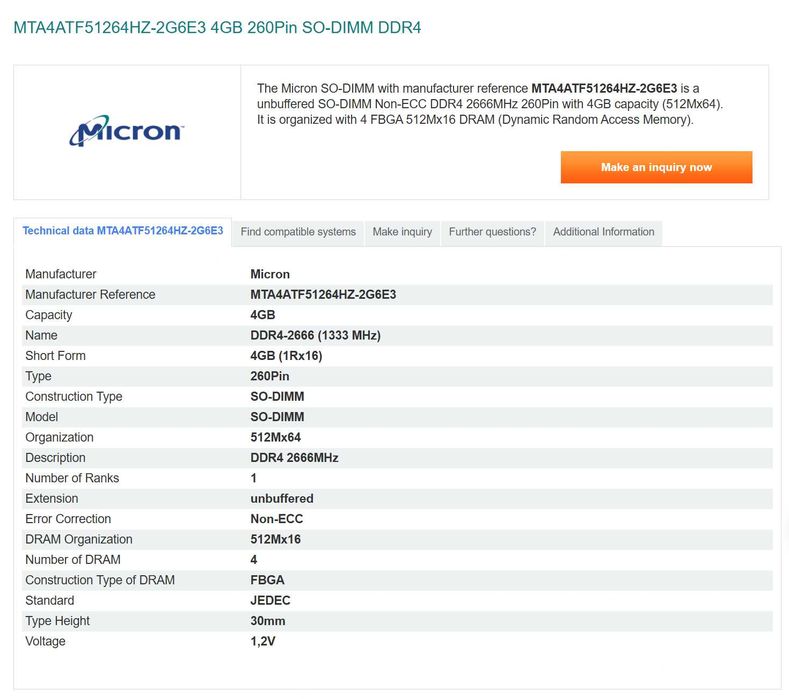
Task: Click the bold part number in description paragraph
Action: tap(604, 89)
